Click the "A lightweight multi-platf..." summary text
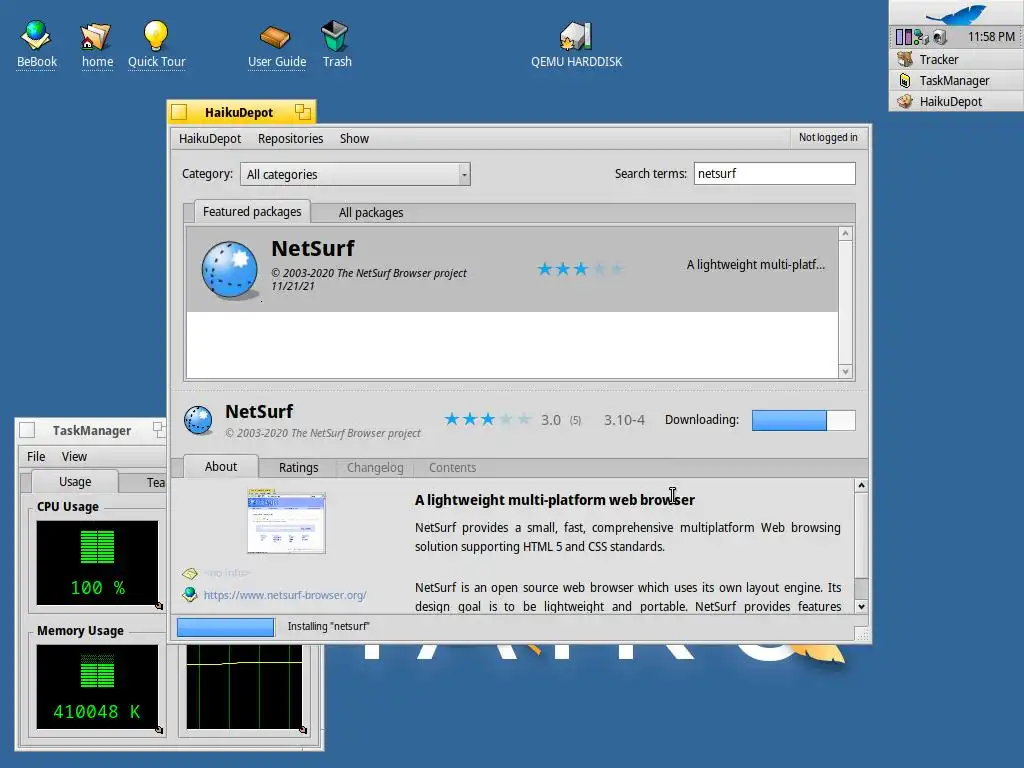 pyautogui.click(x=756, y=264)
